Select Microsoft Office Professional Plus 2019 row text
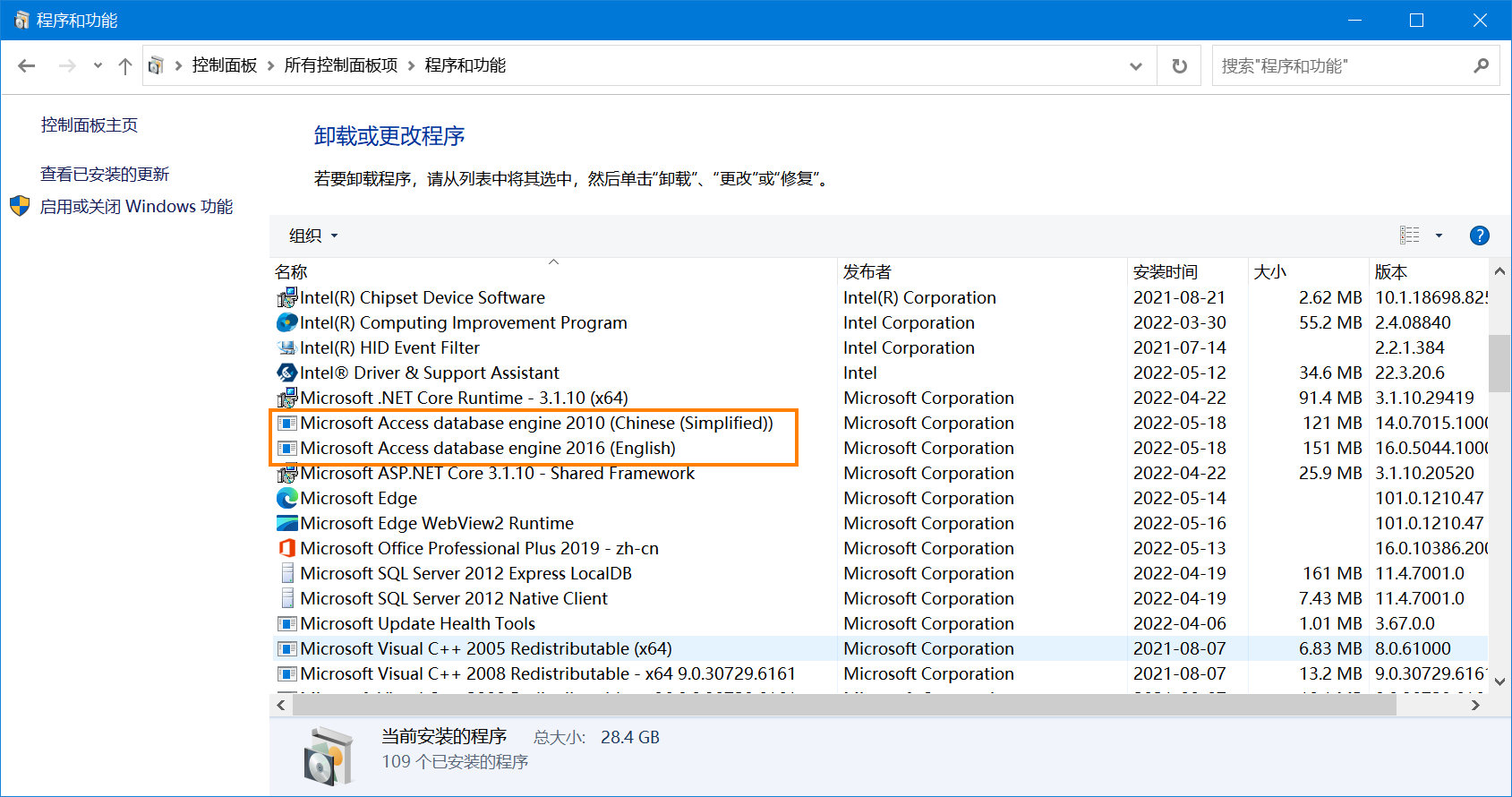 point(479,548)
